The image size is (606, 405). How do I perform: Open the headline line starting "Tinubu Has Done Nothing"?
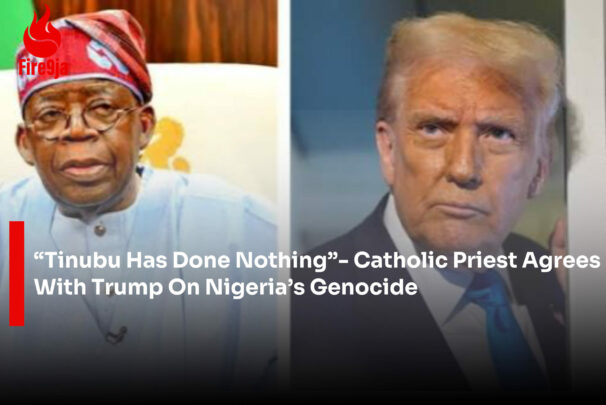[317, 260]
